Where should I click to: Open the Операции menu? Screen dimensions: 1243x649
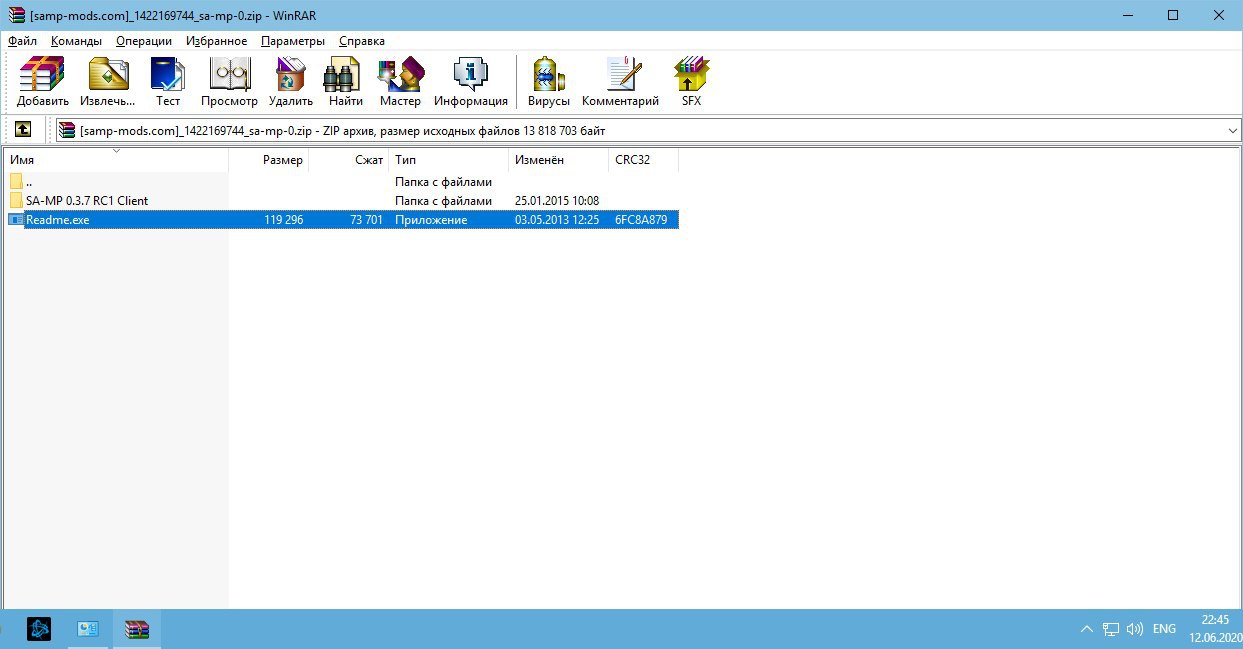tap(144, 41)
